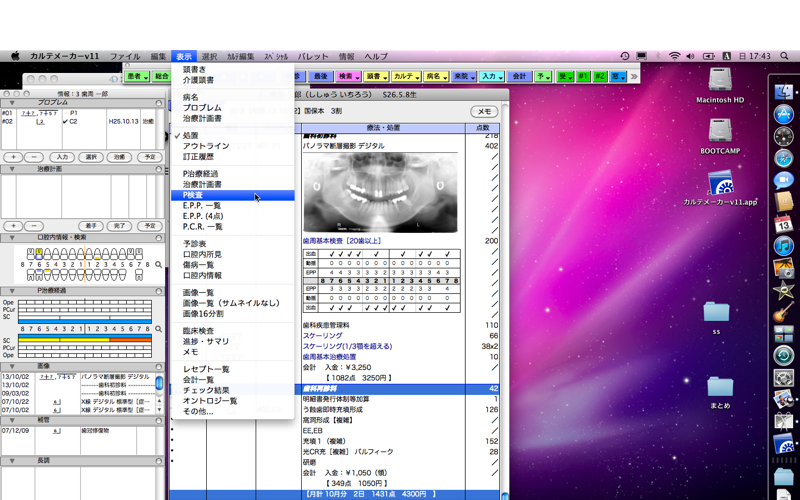Open the BOOTCAMP drive icon
Viewport: 800px width, 500px height.
tap(720, 133)
